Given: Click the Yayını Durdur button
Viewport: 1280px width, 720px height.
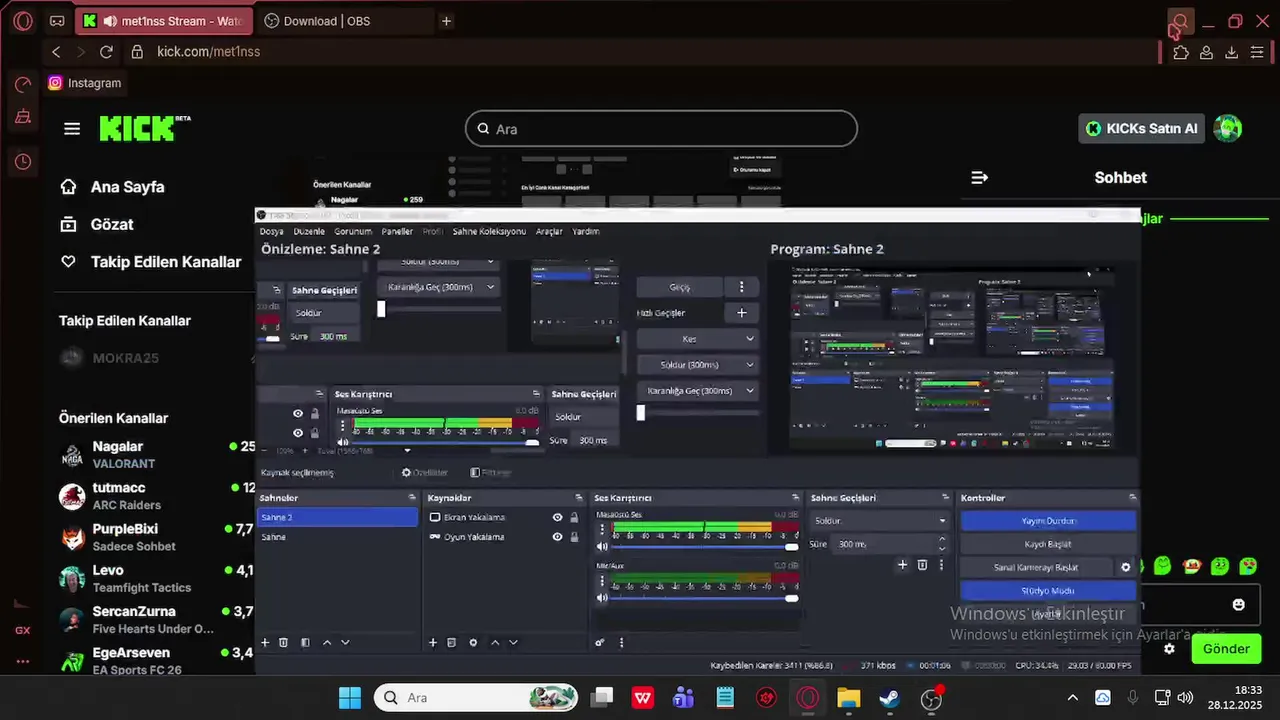Looking at the screenshot, I should point(1048,521).
